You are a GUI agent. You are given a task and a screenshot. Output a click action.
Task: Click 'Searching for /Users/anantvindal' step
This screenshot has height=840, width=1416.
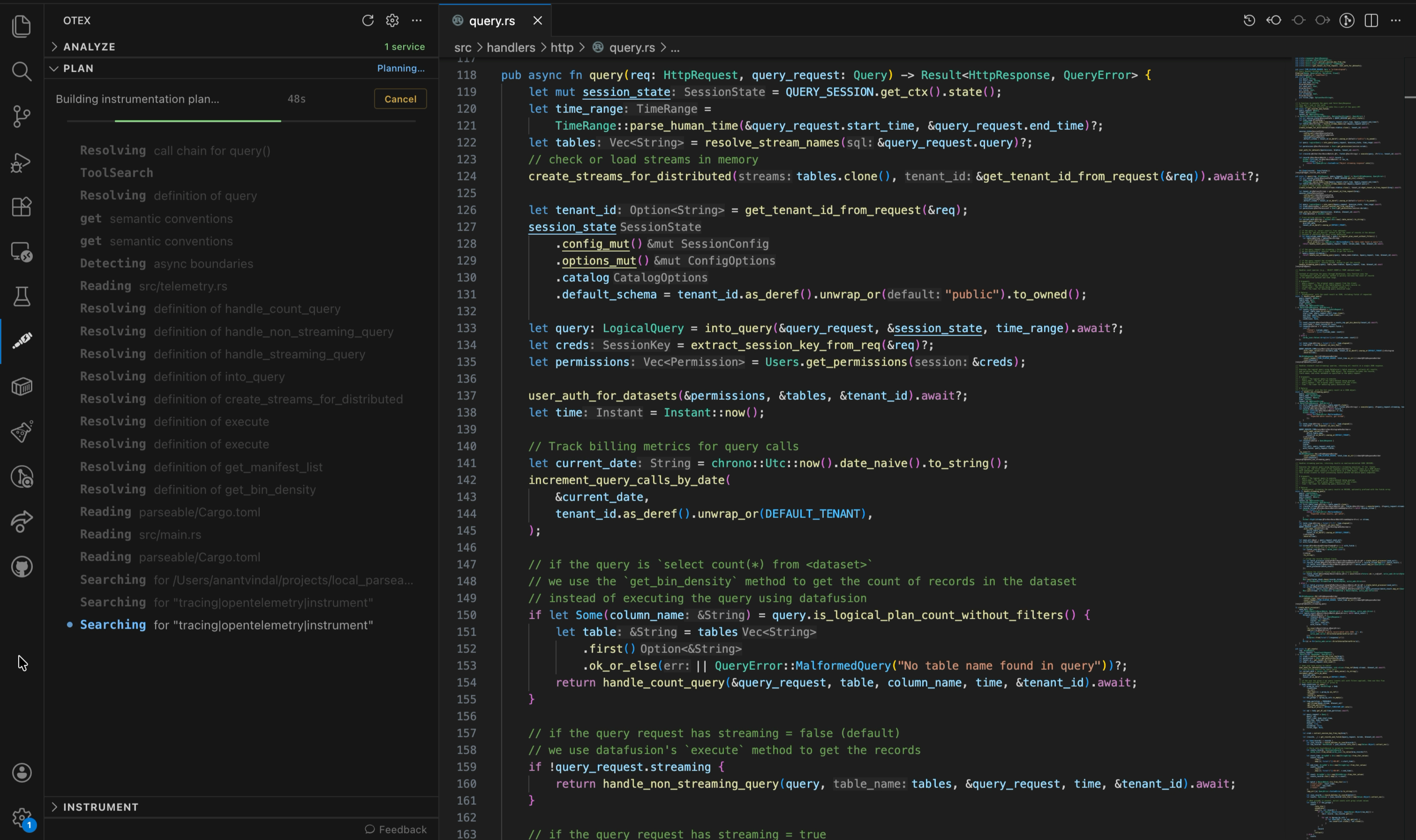[246, 580]
